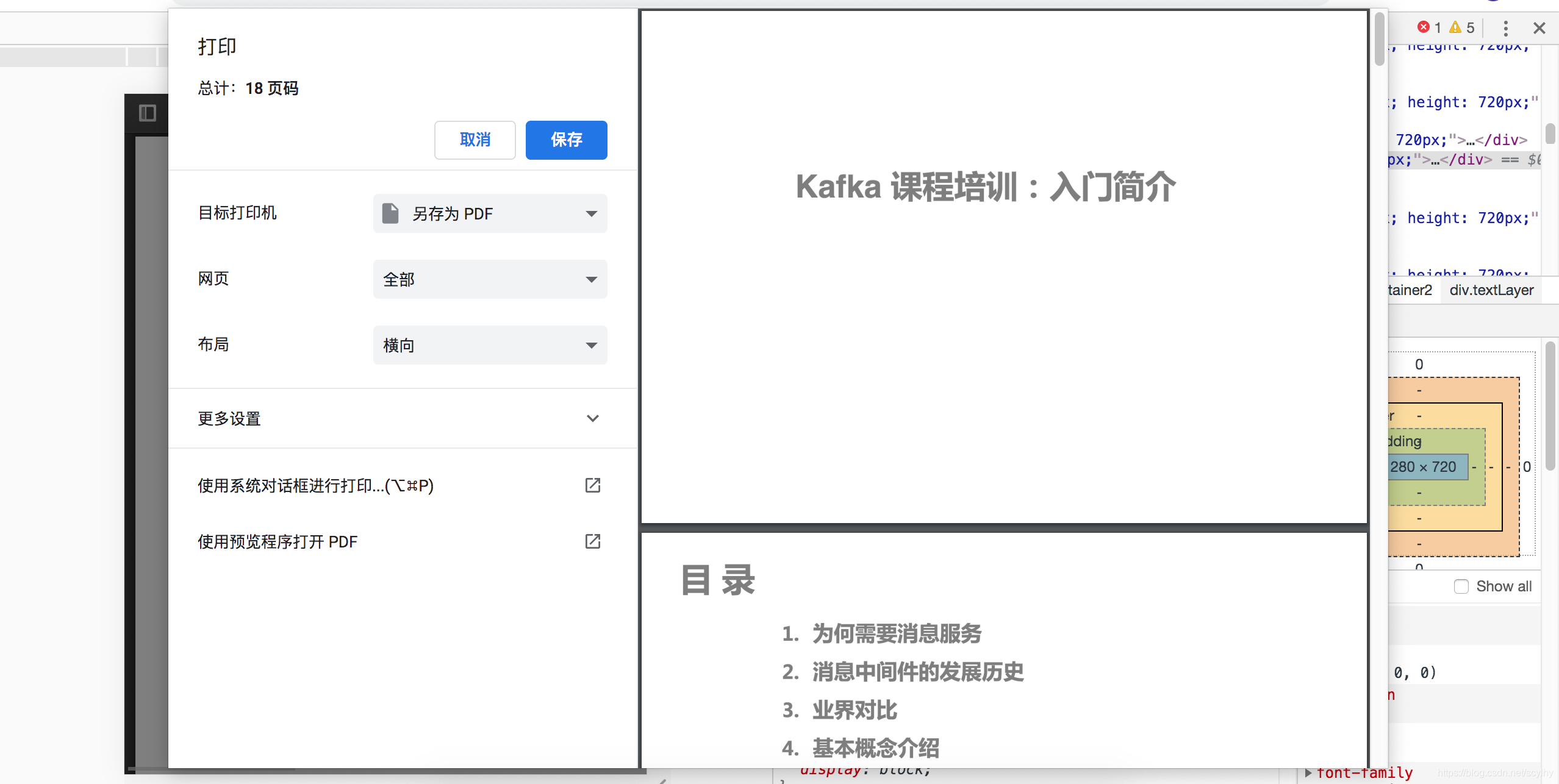1559x784 pixels.
Task: Select the tainer2 breadcrumb item
Action: click(1410, 290)
